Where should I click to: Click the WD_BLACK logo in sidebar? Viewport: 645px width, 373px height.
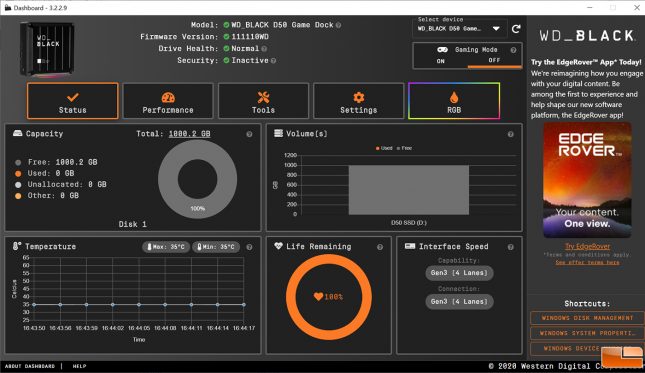pos(587,36)
